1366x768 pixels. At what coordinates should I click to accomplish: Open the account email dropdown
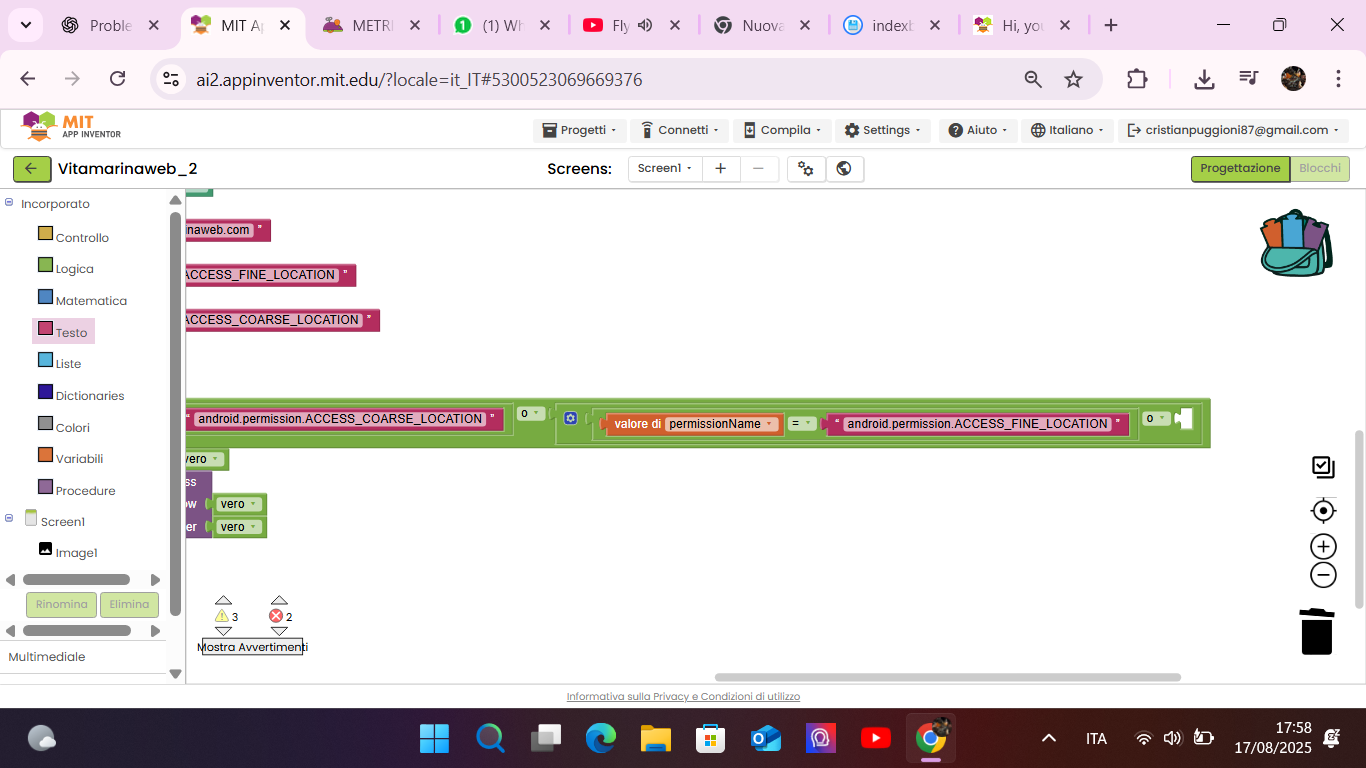pyautogui.click(x=1233, y=130)
